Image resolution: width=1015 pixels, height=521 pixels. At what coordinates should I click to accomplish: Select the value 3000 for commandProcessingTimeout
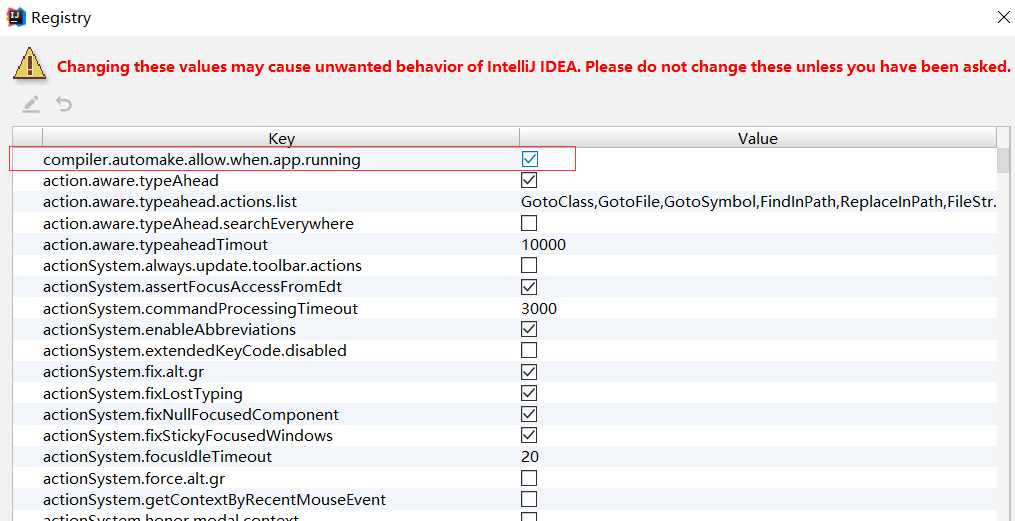[x=539, y=308]
